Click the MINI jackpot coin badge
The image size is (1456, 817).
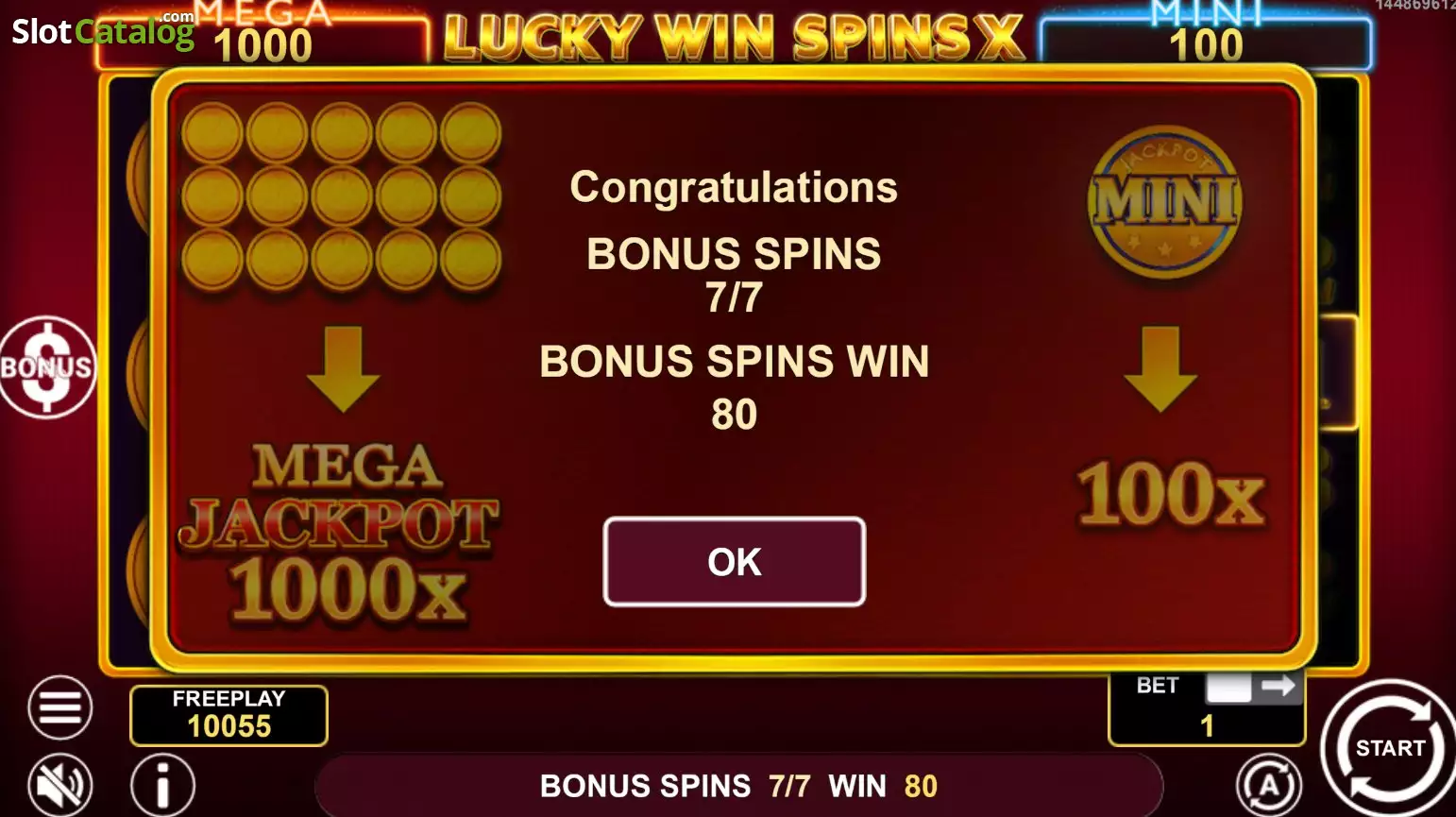[x=1166, y=201]
